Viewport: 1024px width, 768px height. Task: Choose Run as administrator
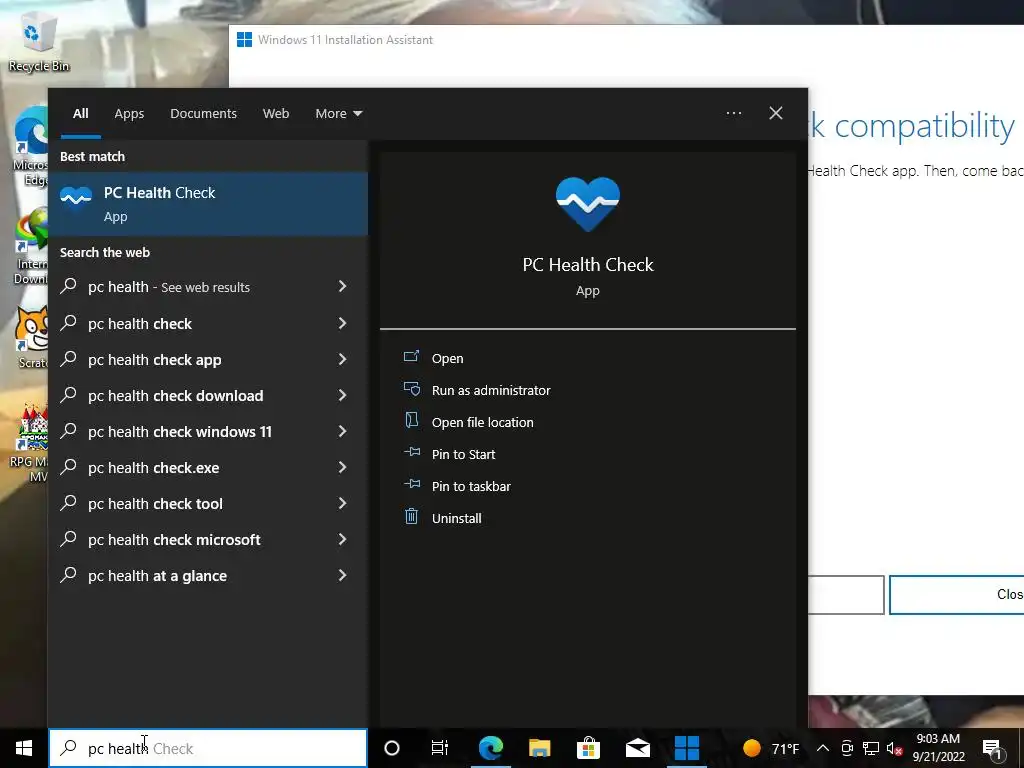pyautogui.click(x=491, y=390)
